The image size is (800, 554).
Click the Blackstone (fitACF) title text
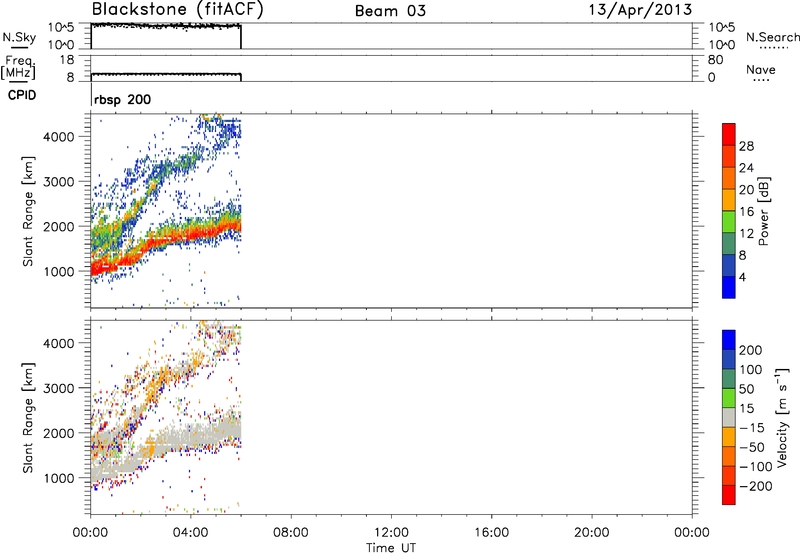click(x=177, y=9)
